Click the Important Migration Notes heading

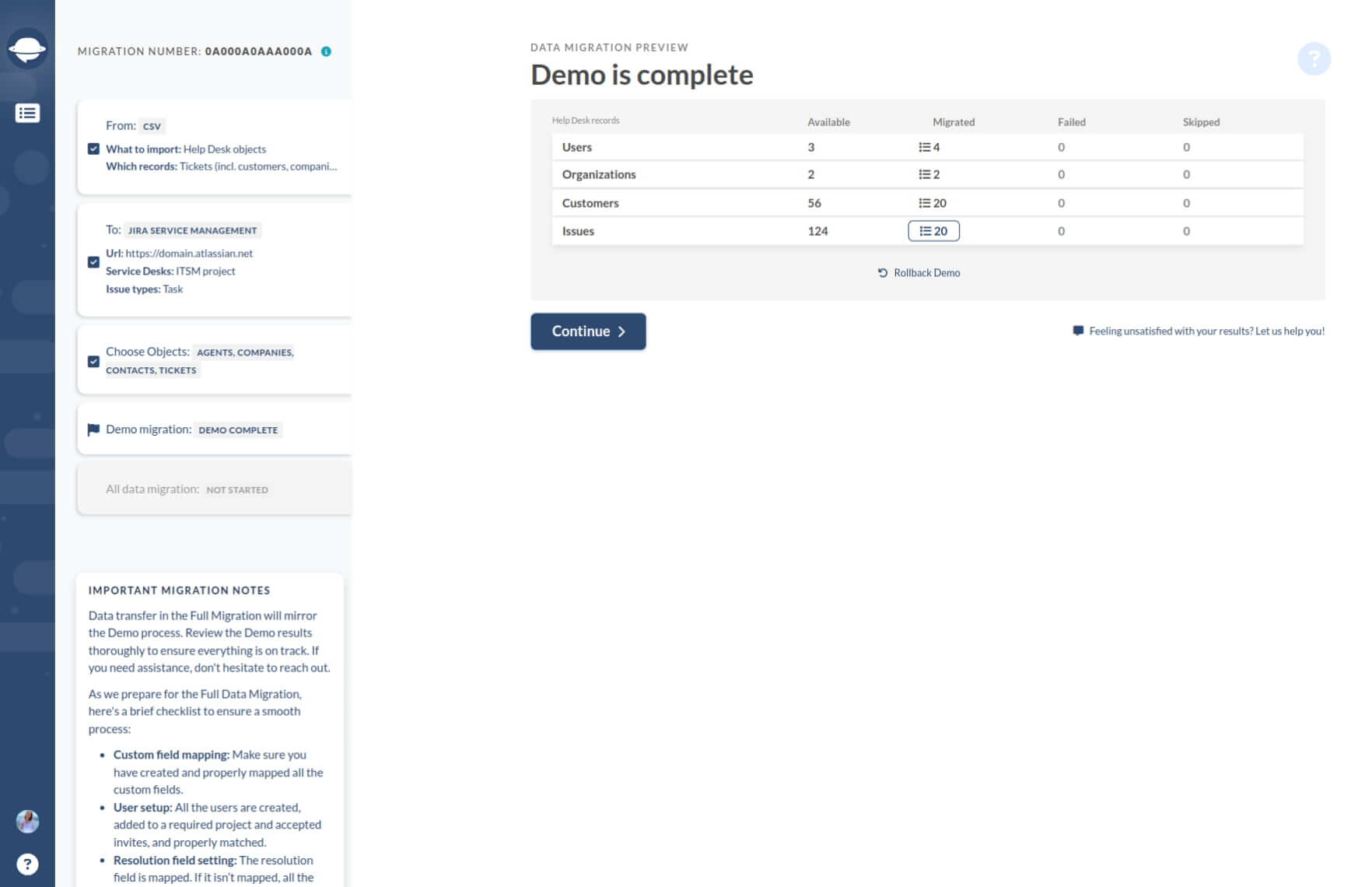[179, 591]
